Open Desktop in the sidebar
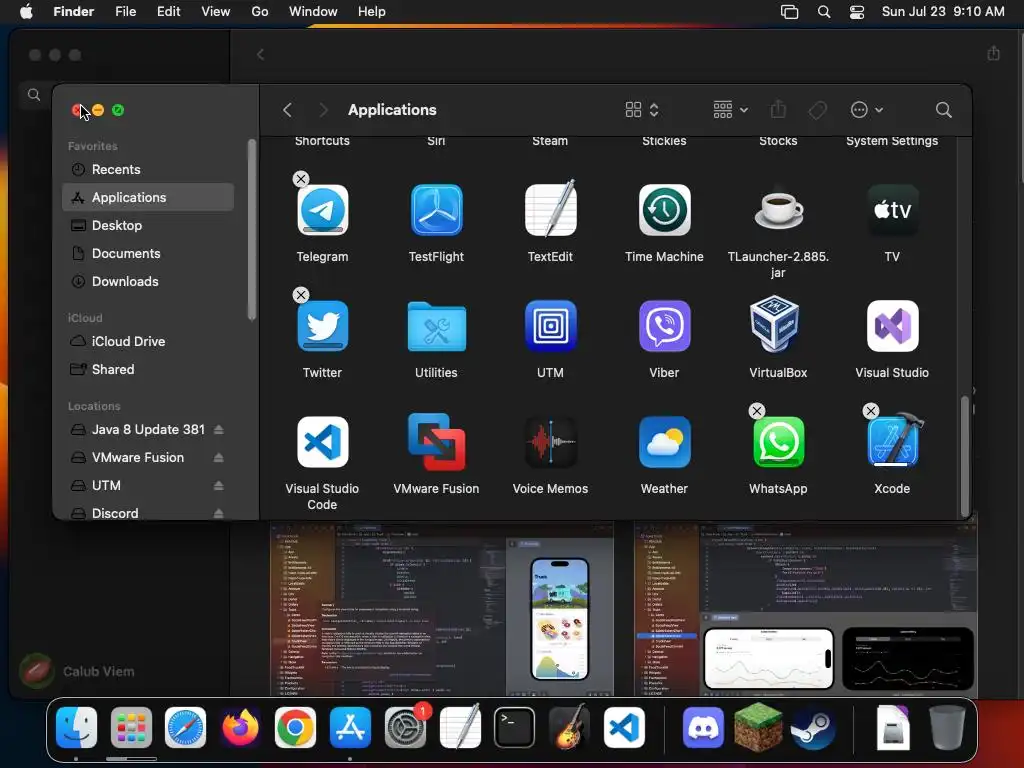The image size is (1024, 768). click(x=148, y=225)
